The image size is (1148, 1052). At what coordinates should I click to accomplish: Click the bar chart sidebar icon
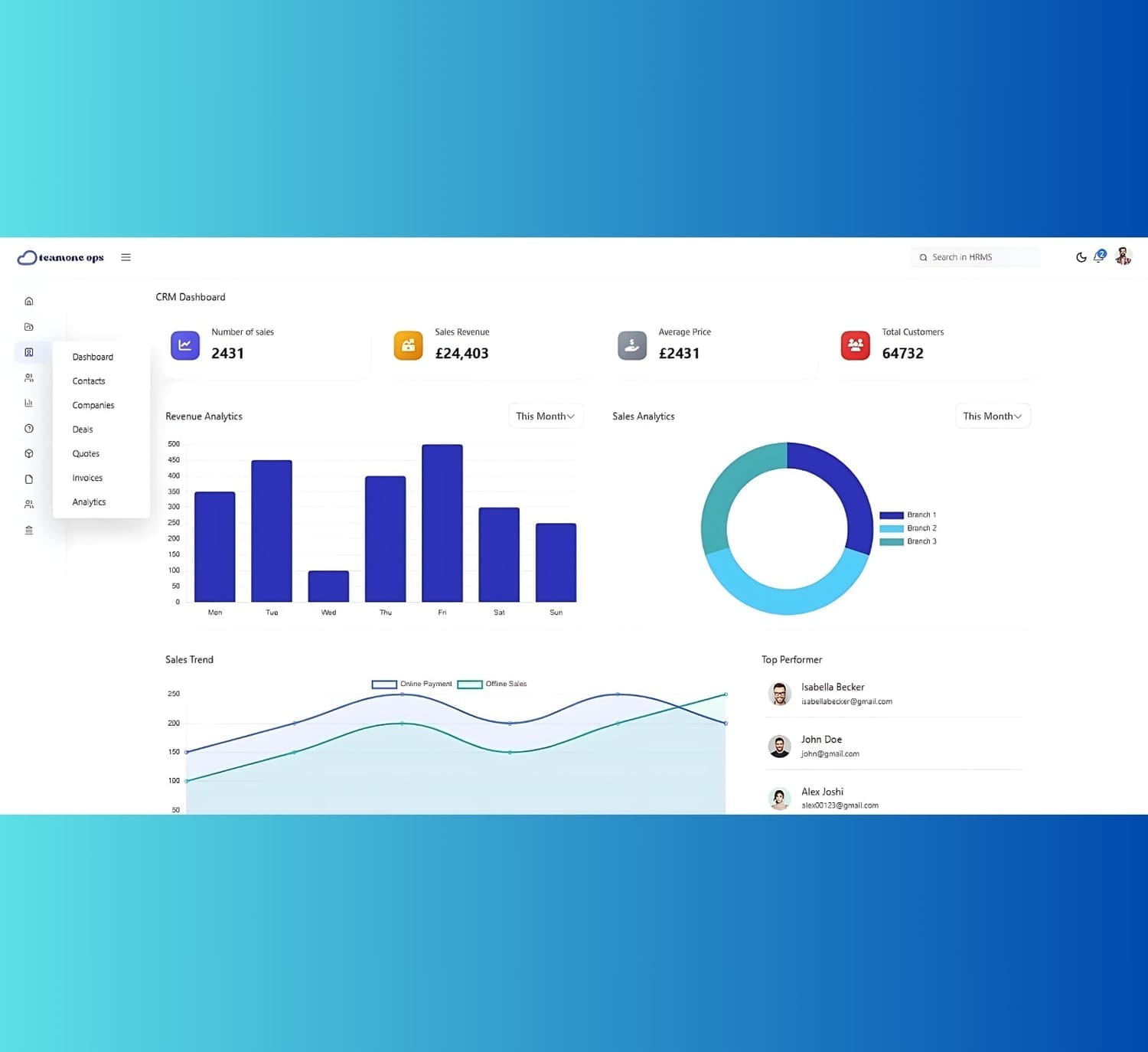click(29, 403)
